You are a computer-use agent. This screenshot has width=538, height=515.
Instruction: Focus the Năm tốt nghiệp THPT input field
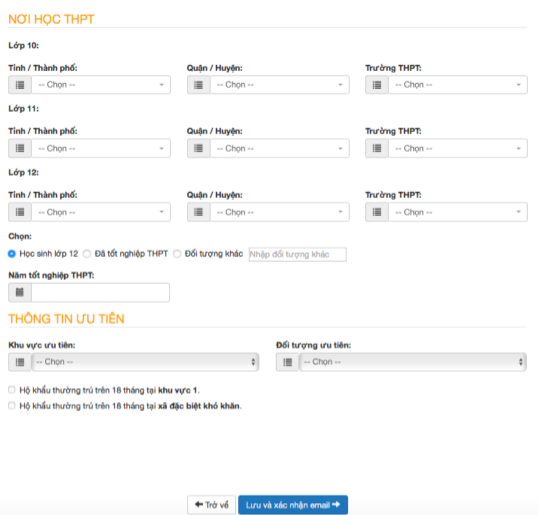pyautogui.click(x=100, y=292)
